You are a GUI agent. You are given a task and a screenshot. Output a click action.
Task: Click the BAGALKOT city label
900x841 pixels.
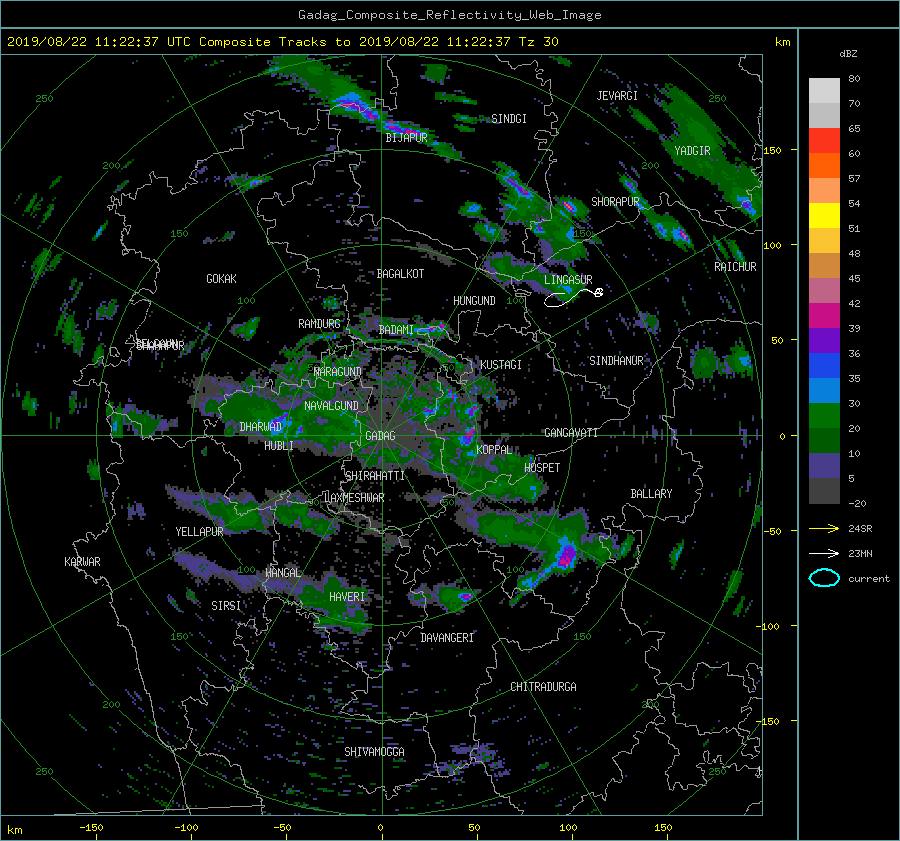[400, 274]
